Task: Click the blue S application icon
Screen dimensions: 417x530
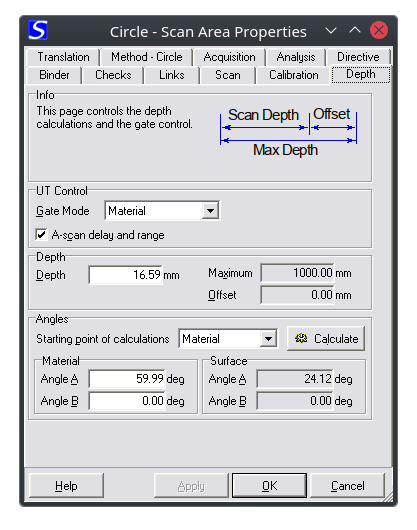Action: 38,30
